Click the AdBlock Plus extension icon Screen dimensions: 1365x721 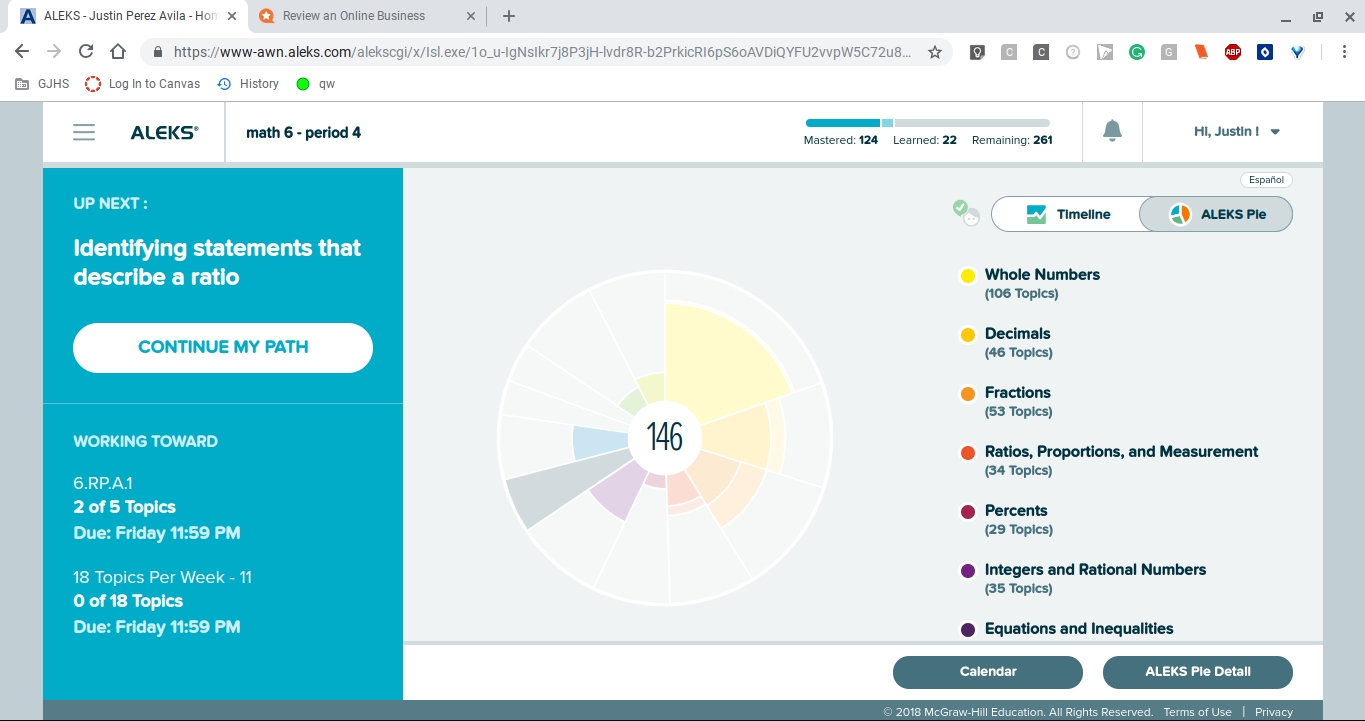pyautogui.click(x=1233, y=51)
